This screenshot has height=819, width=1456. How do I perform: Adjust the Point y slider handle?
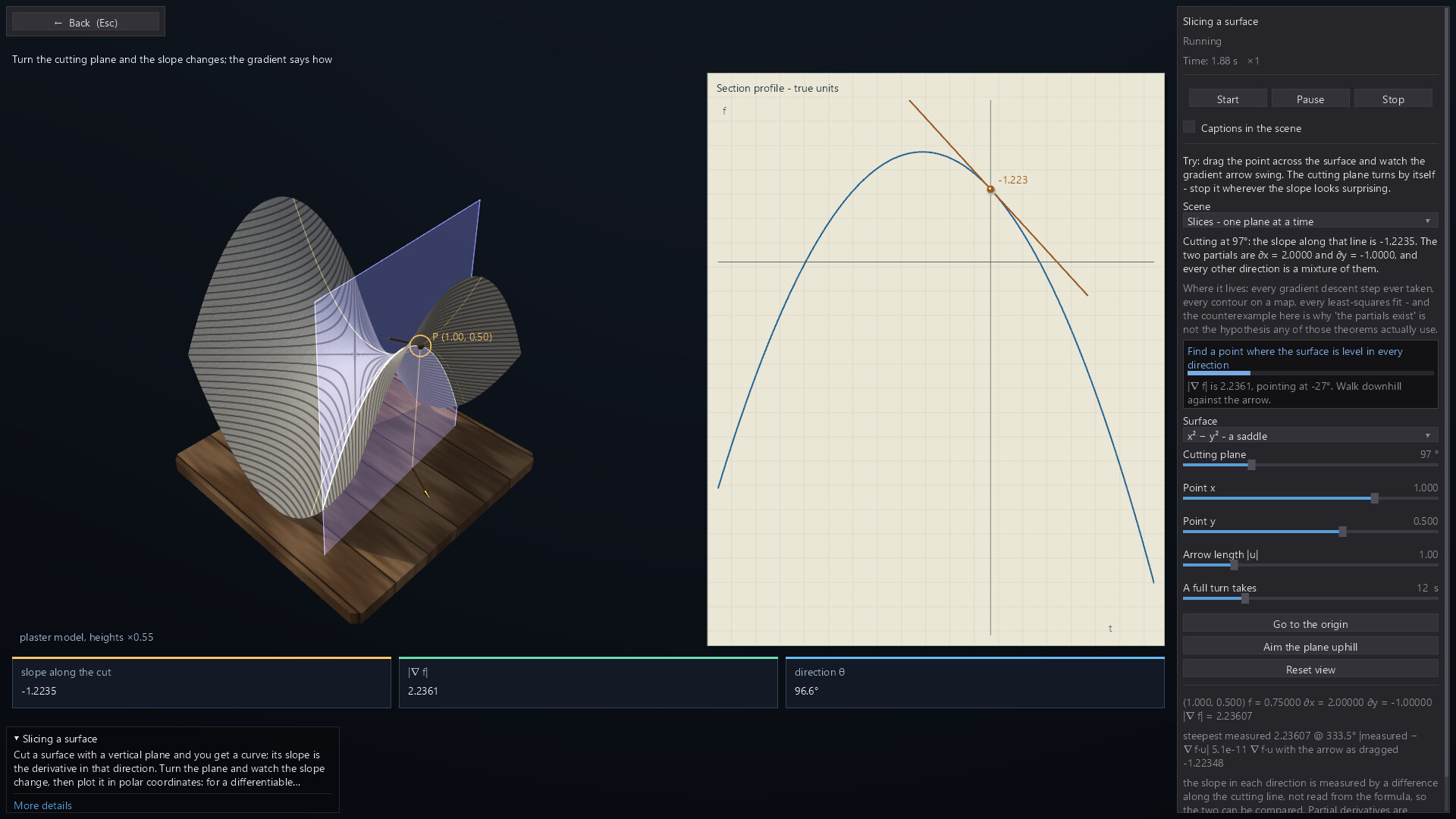pyautogui.click(x=1342, y=532)
